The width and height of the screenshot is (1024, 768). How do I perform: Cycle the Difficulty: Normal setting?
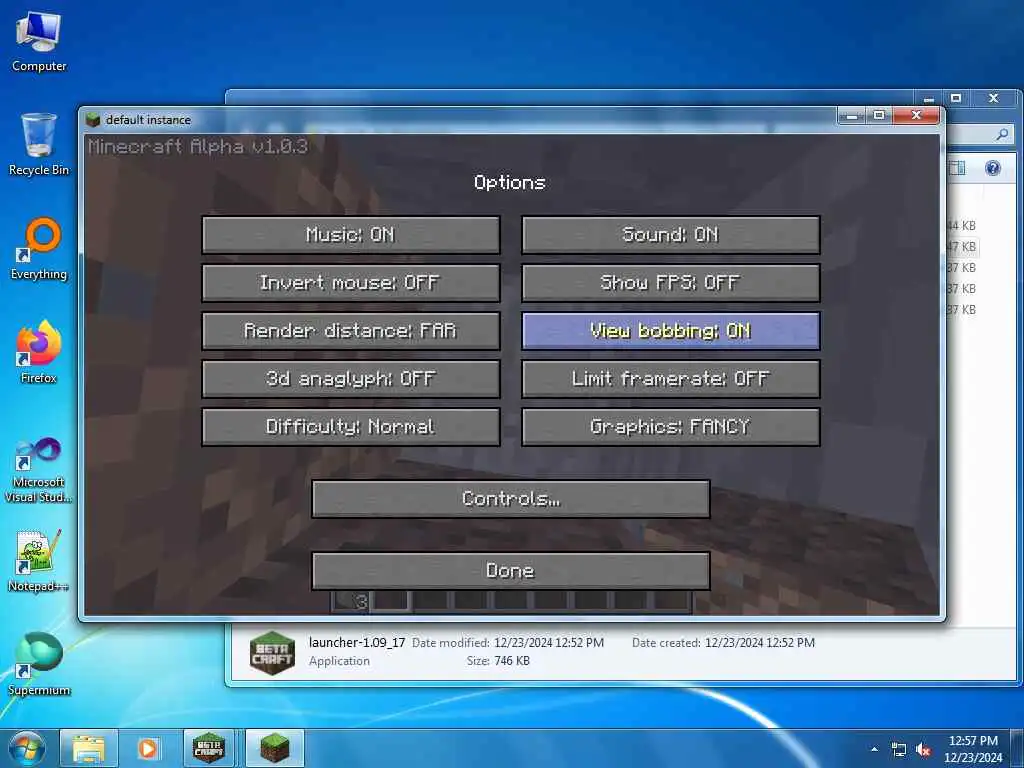pyautogui.click(x=351, y=426)
